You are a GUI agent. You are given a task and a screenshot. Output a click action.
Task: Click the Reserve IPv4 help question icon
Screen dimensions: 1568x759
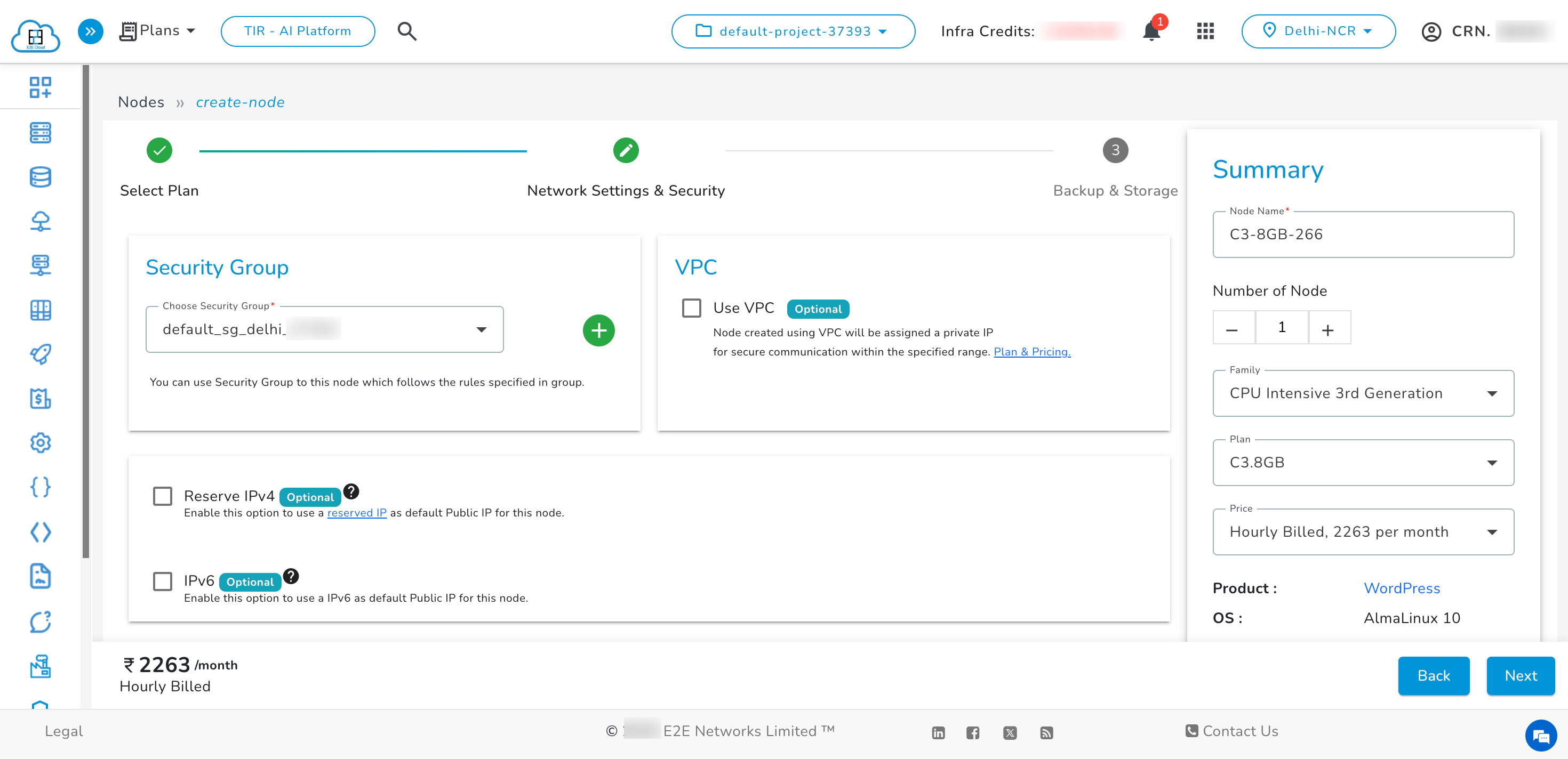[351, 491]
